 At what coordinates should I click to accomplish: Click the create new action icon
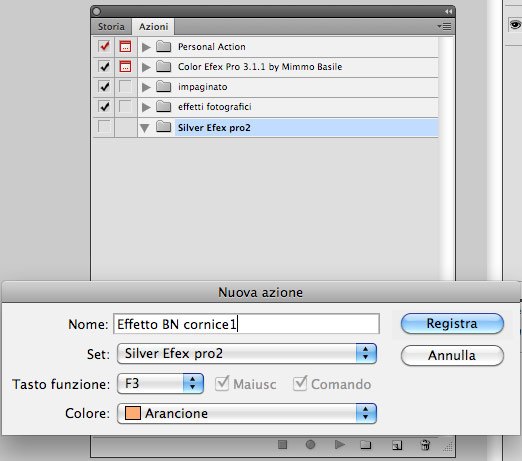[x=397, y=445]
